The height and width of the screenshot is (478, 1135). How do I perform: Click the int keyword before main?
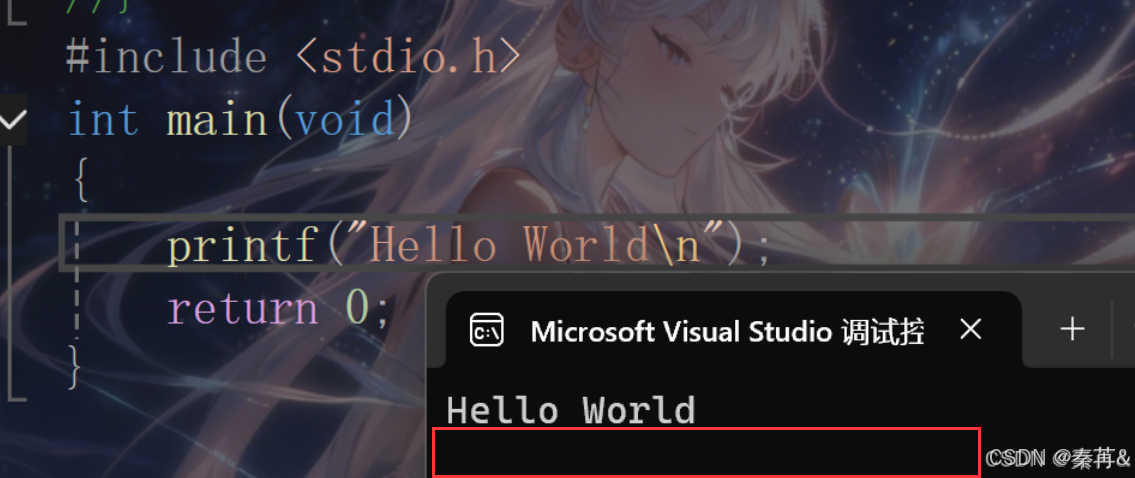tap(103, 120)
